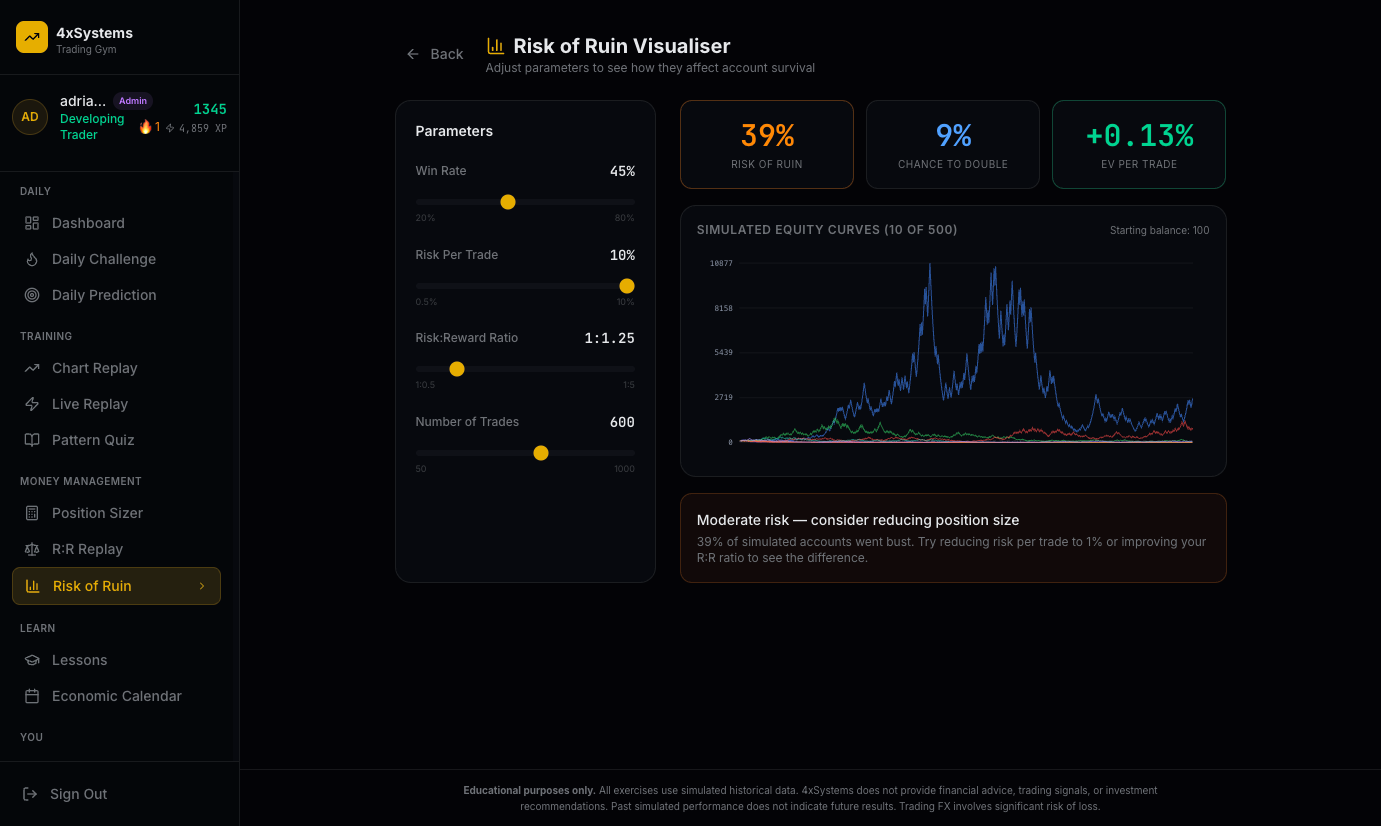Click the '1000' maximum trades label
1381x826 pixels.
[x=624, y=469]
